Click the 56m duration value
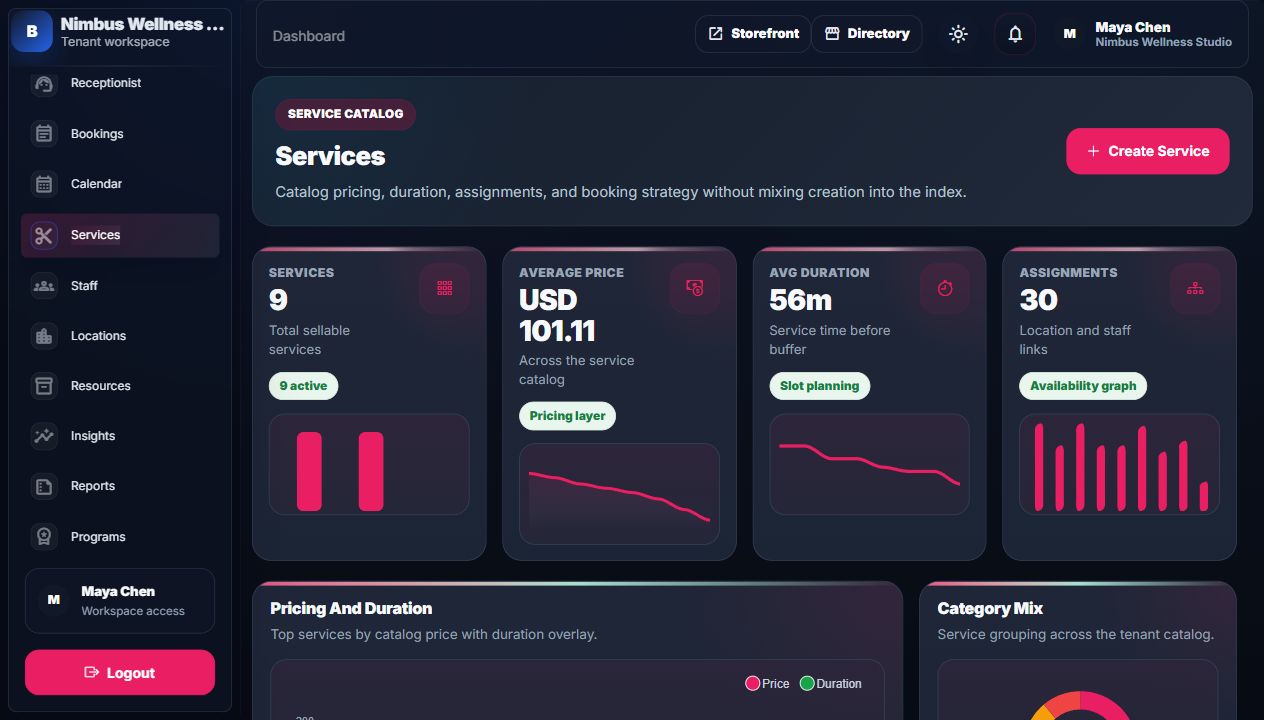 [x=800, y=300]
